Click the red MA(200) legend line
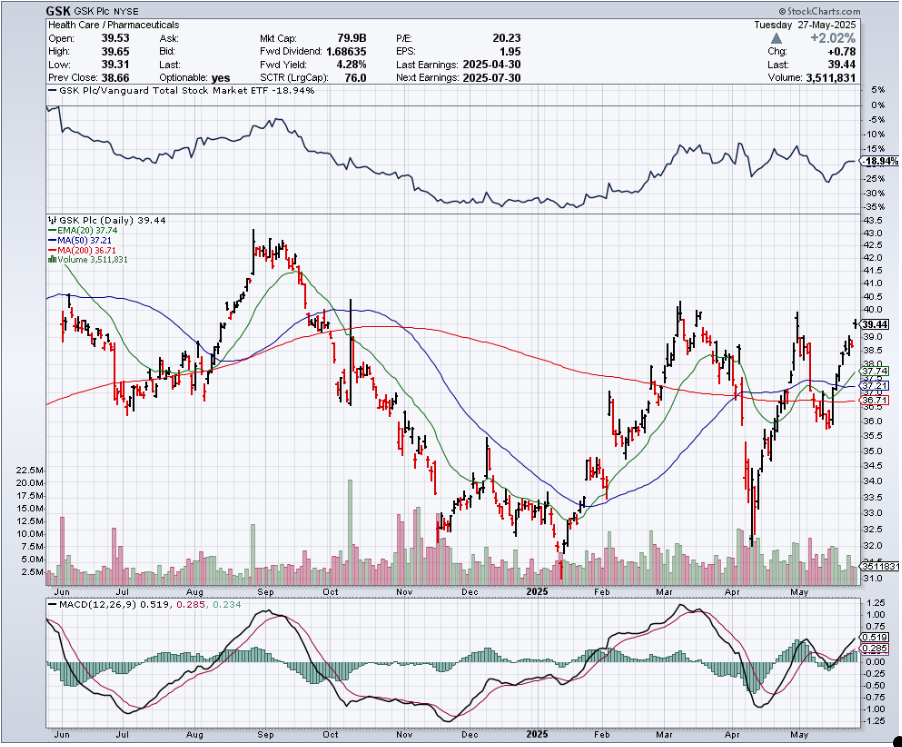Screen dimensions: 902x747 pos(52,250)
